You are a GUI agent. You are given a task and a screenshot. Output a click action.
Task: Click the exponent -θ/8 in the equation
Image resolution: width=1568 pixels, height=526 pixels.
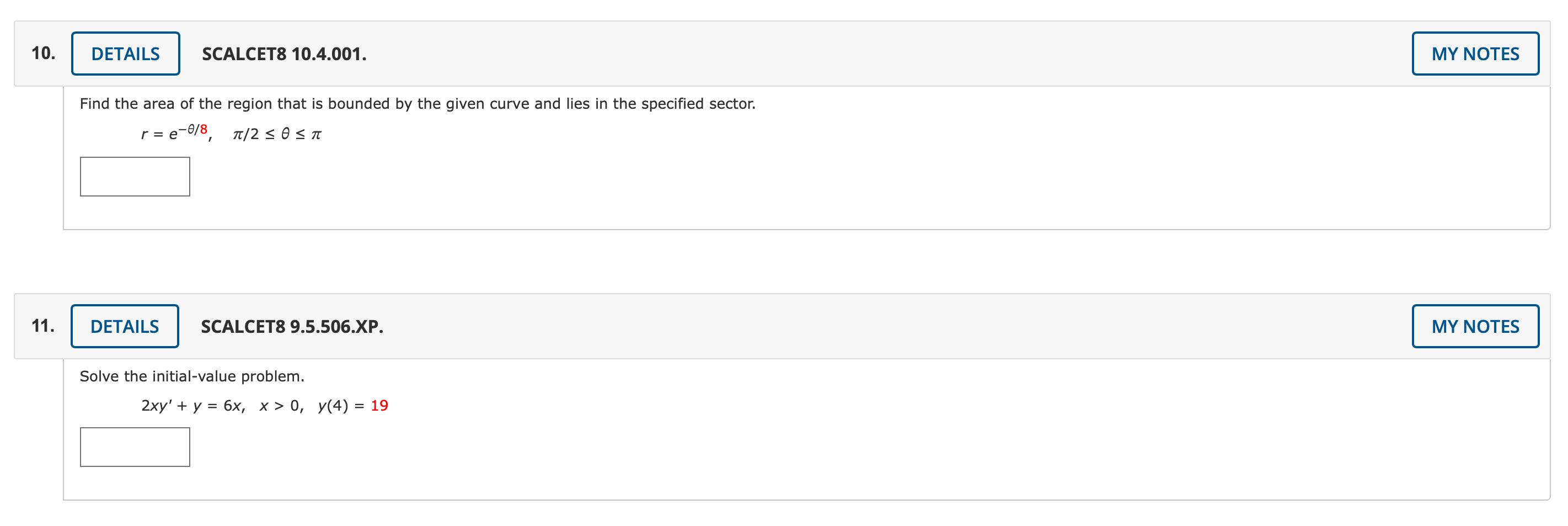[x=195, y=128]
